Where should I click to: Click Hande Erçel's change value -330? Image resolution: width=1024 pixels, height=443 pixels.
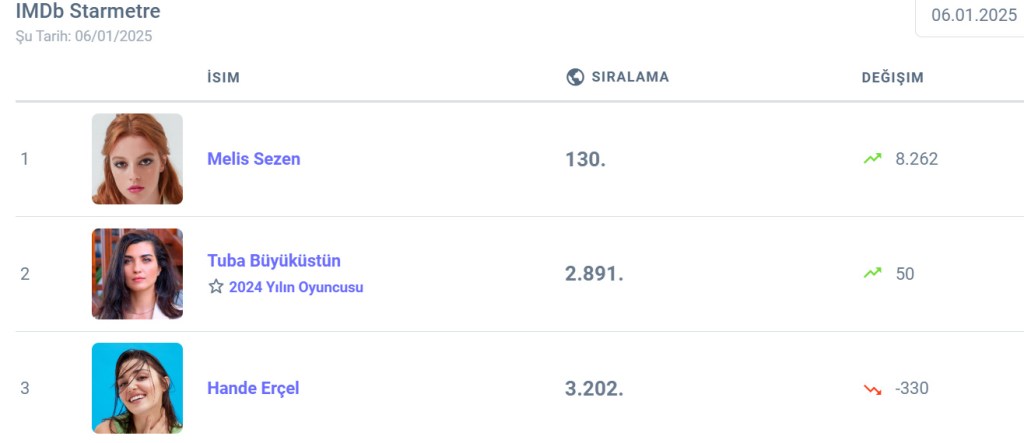[x=912, y=388]
